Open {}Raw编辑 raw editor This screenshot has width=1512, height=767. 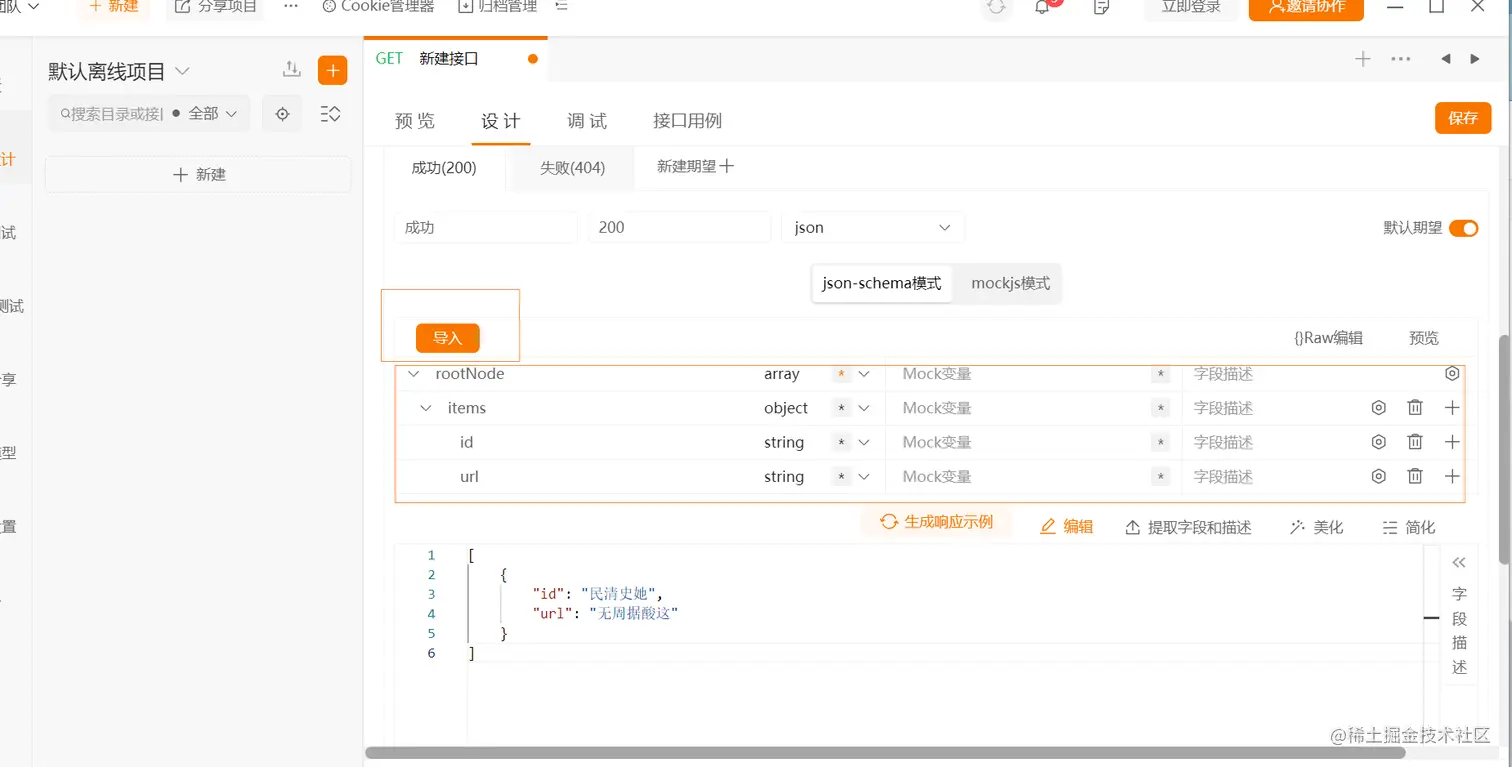point(1328,338)
